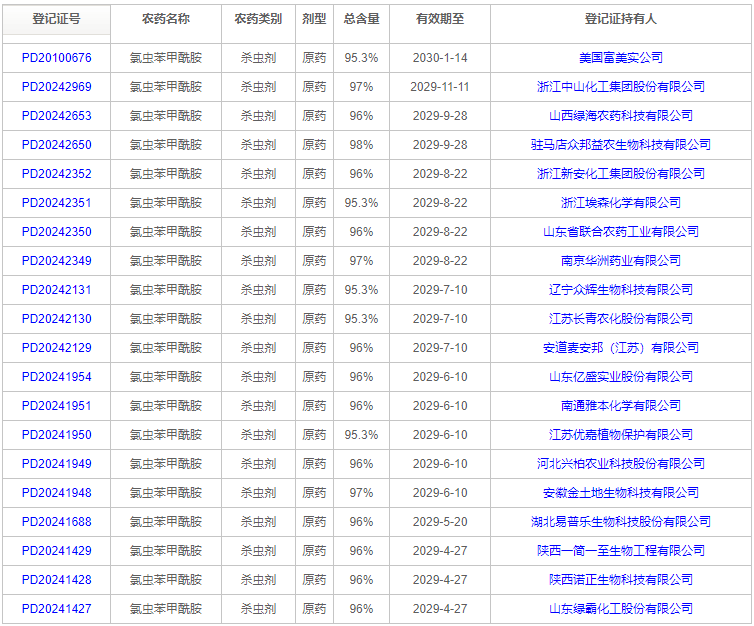Open holder 浙江中山化工集团股份有限公司
This screenshot has height=626, width=754.
pyautogui.click(x=621, y=87)
